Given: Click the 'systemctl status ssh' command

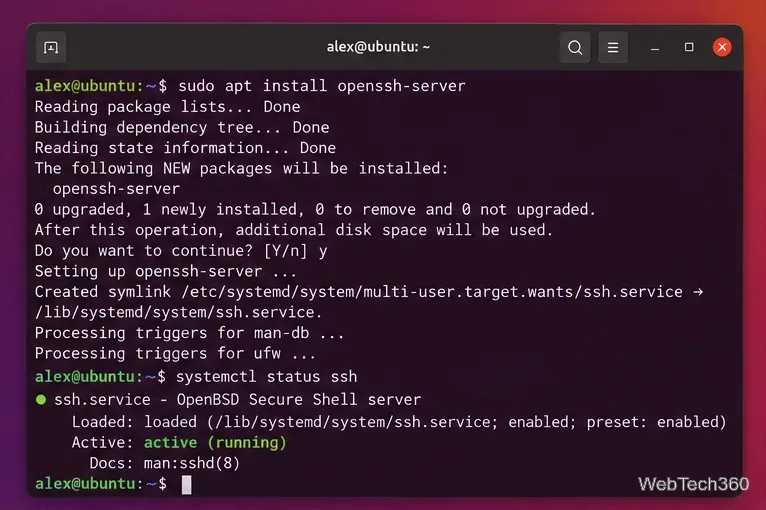Looking at the screenshot, I should tap(266, 377).
